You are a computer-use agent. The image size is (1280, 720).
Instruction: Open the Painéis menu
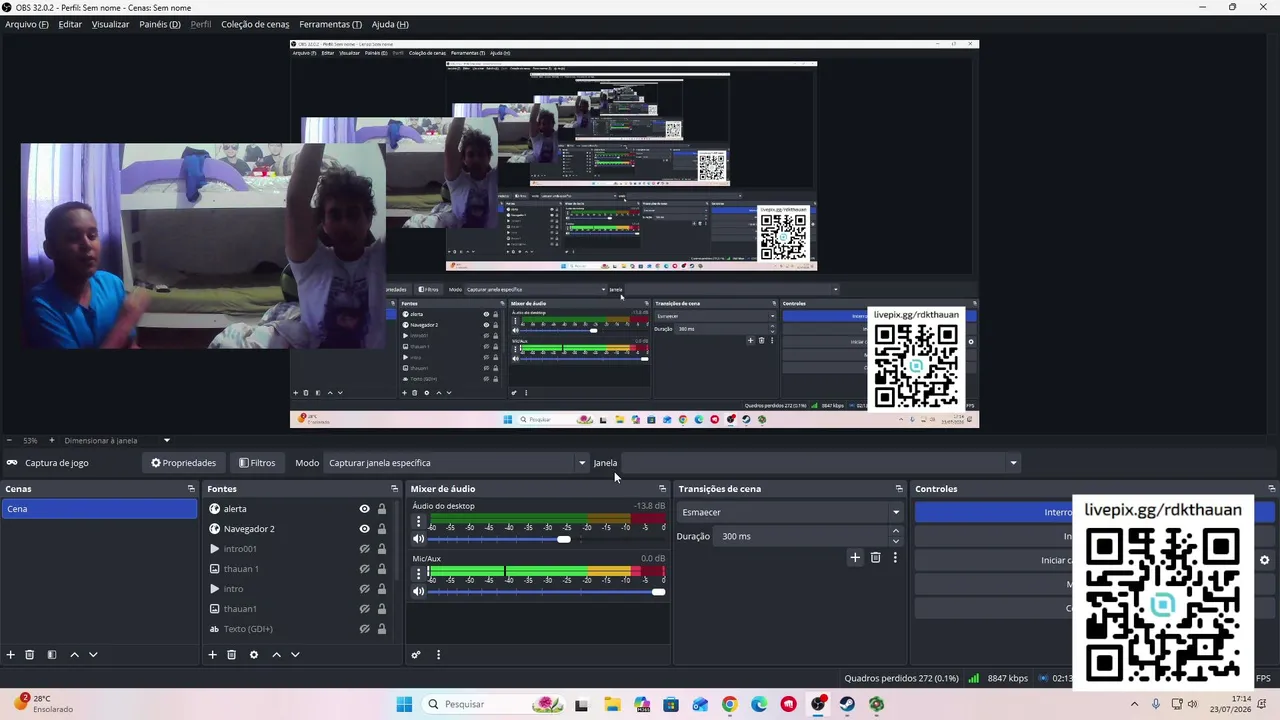pos(160,24)
